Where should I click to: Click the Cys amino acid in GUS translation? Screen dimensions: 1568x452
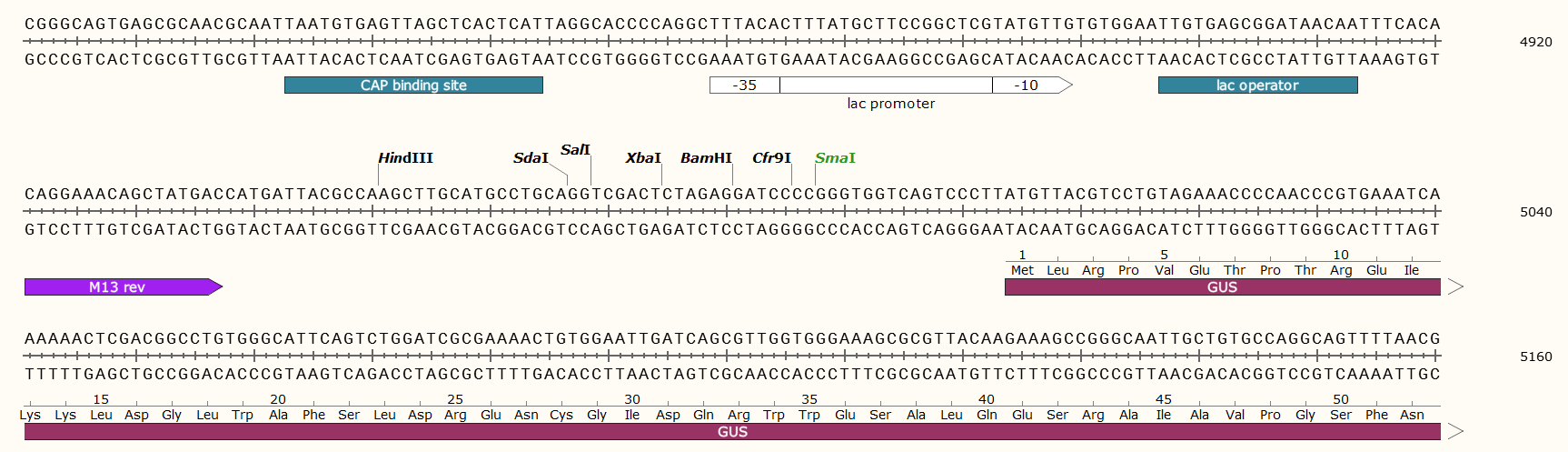(561, 415)
